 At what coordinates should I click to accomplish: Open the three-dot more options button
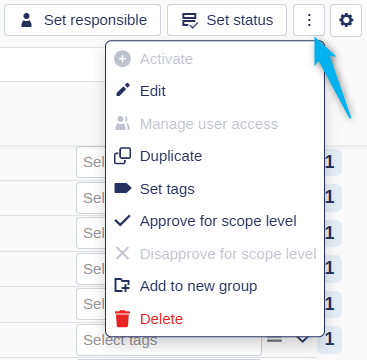point(309,20)
